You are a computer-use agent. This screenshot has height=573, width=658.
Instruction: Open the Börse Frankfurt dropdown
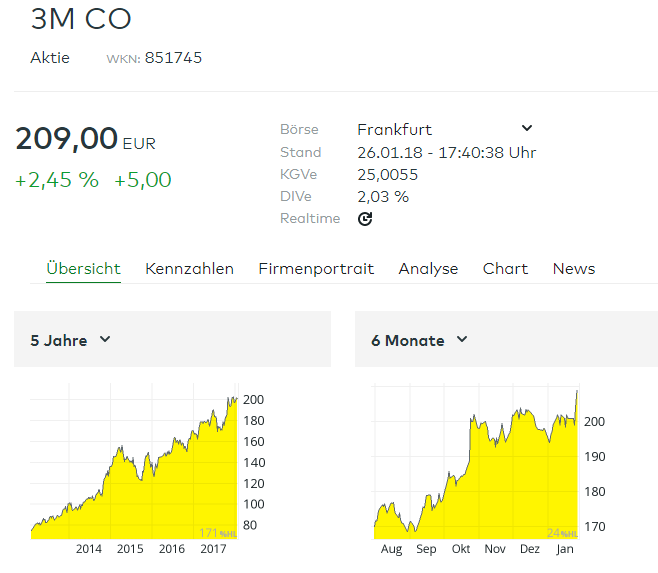click(x=445, y=129)
